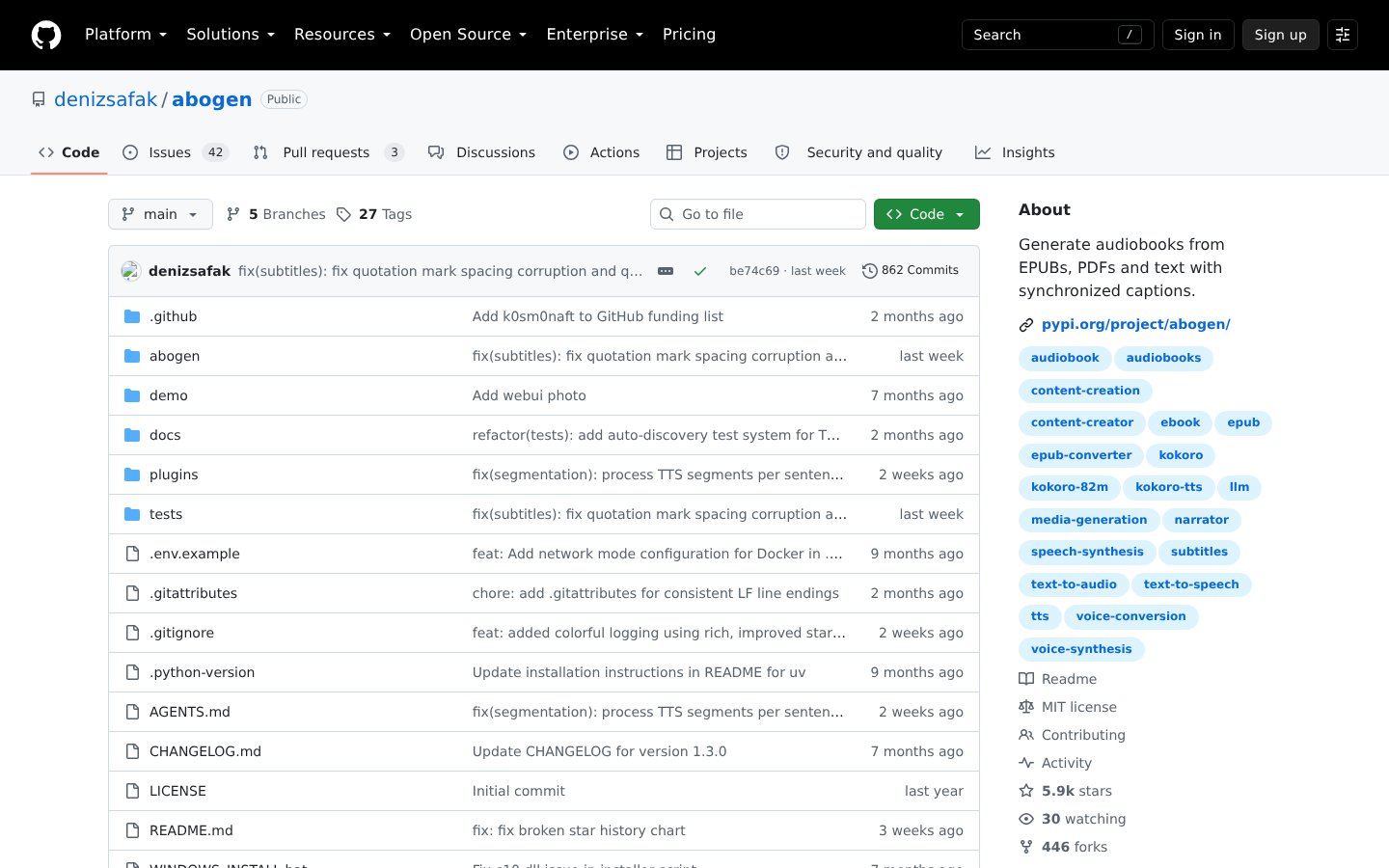
Task: Click the README.md file icon
Action: pyautogui.click(x=132, y=830)
